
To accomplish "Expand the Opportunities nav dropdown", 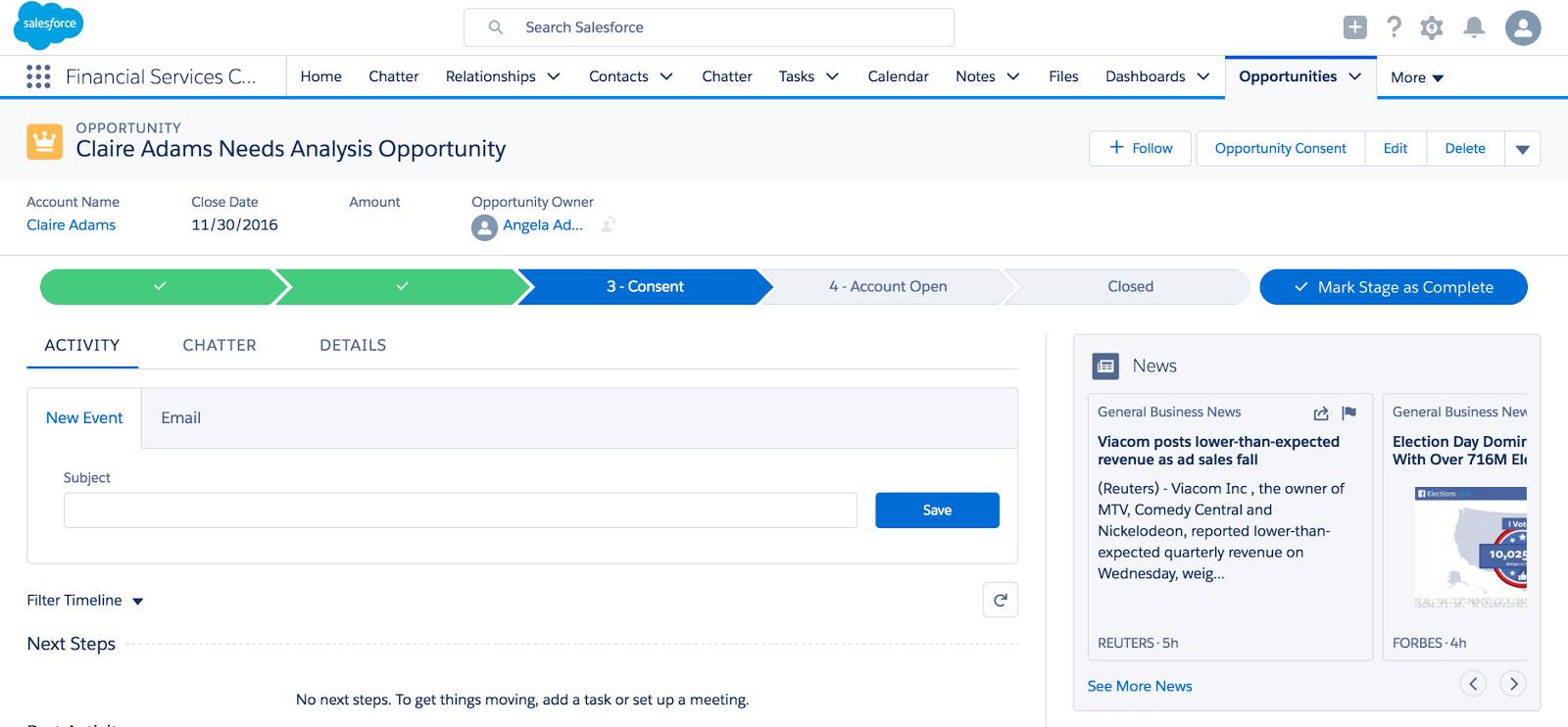I will (x=1355, y=76).
